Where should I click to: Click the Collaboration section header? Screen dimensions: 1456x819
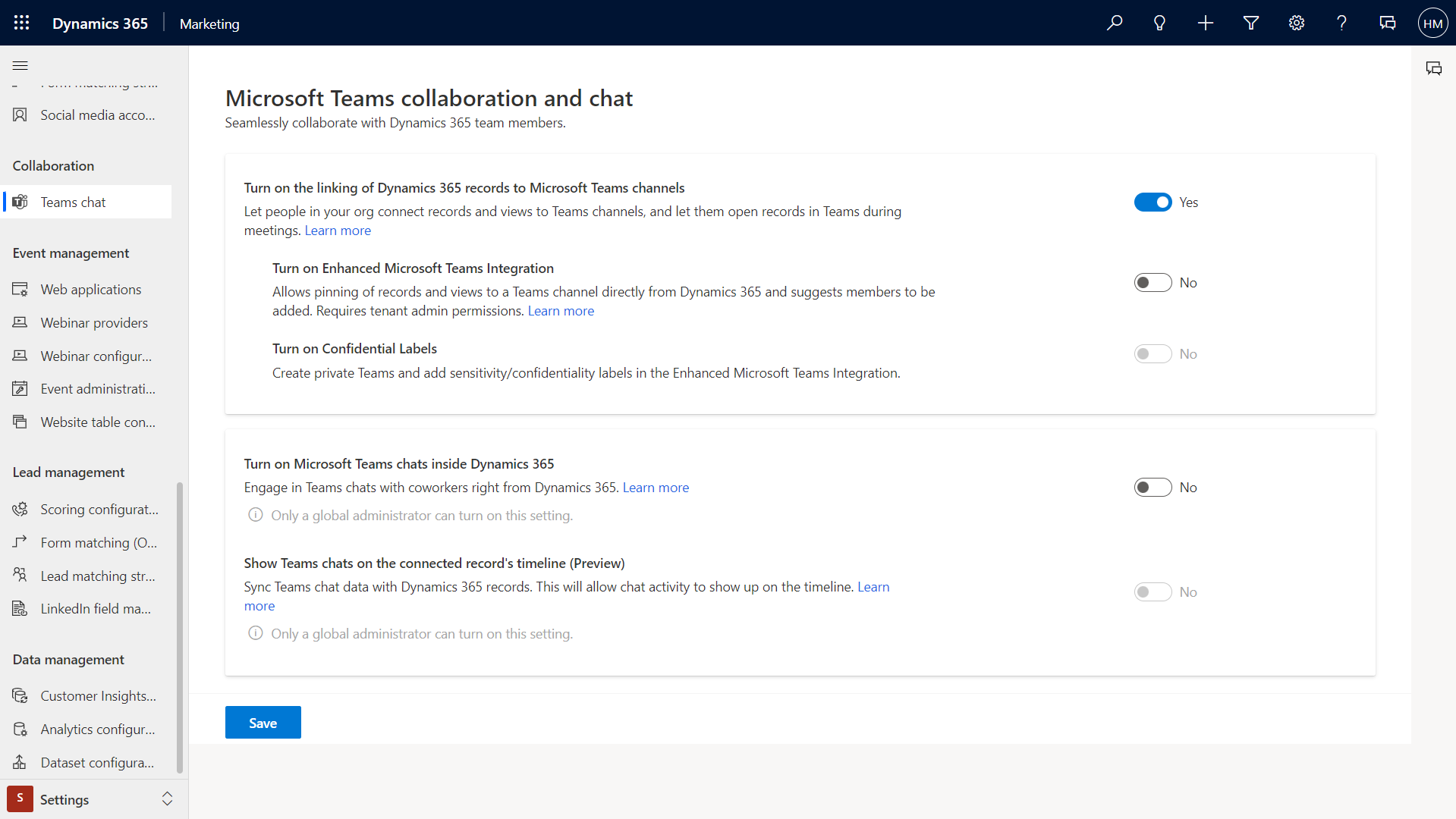[x=53, y=166]
